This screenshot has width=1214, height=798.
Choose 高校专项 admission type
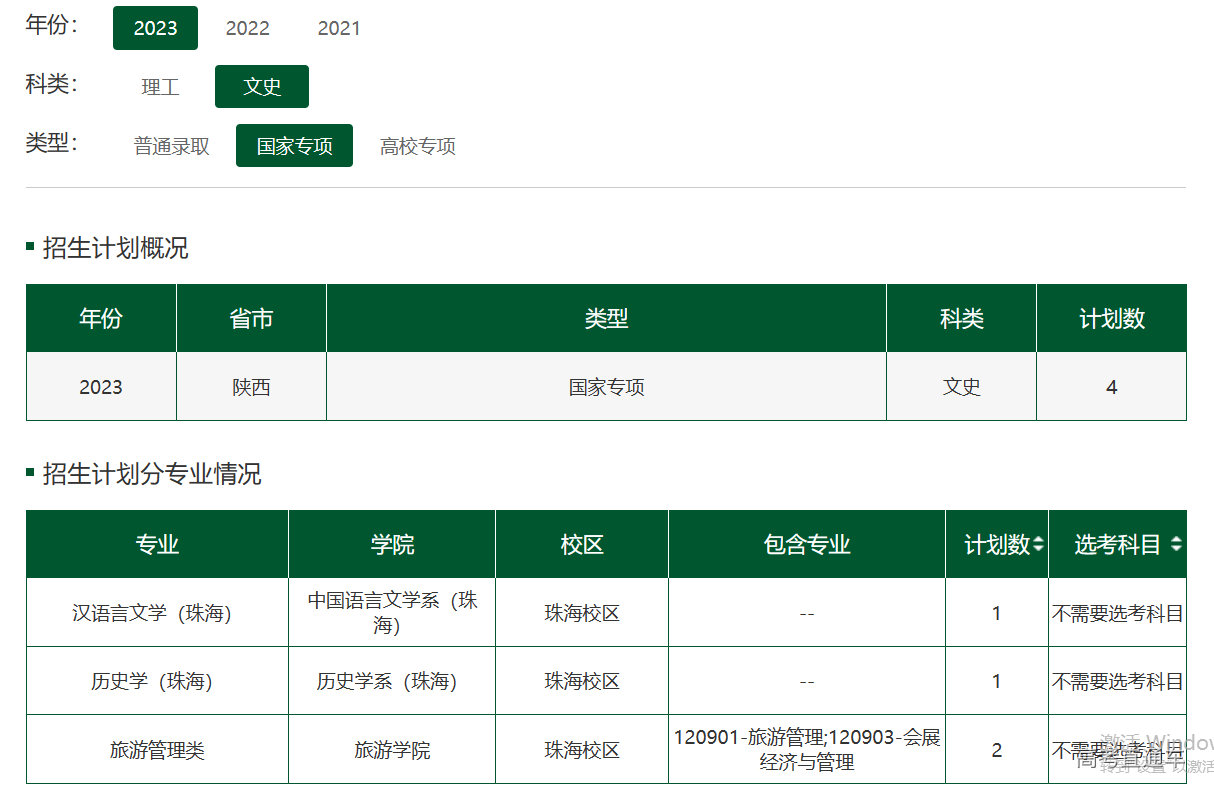[417, 146]
